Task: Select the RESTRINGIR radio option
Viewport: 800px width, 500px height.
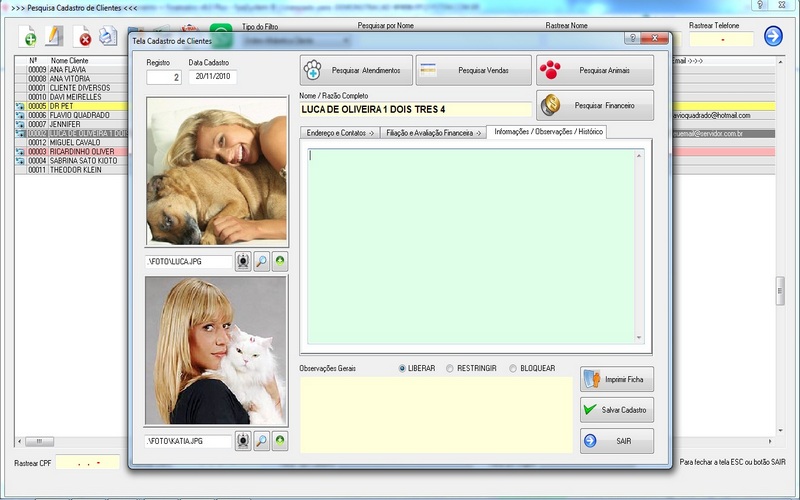Action: pos(449,368)
